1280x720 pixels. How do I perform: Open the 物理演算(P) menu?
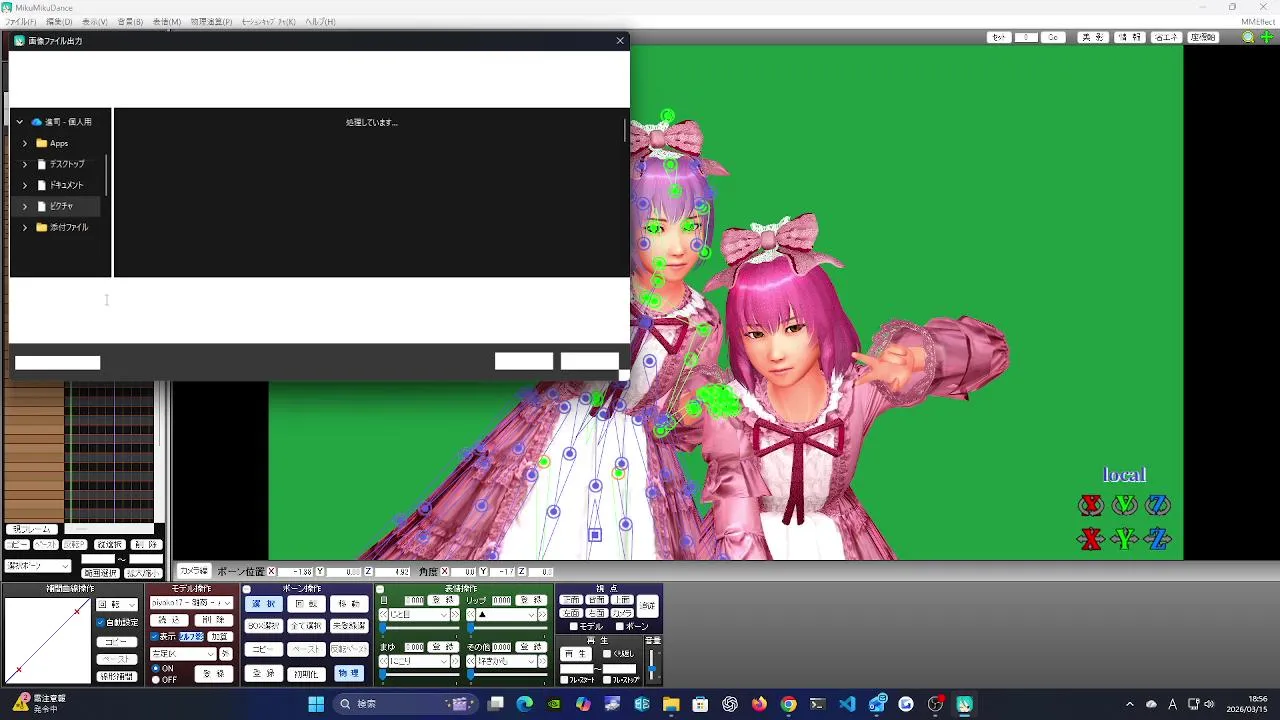click(x=211, y=21)
